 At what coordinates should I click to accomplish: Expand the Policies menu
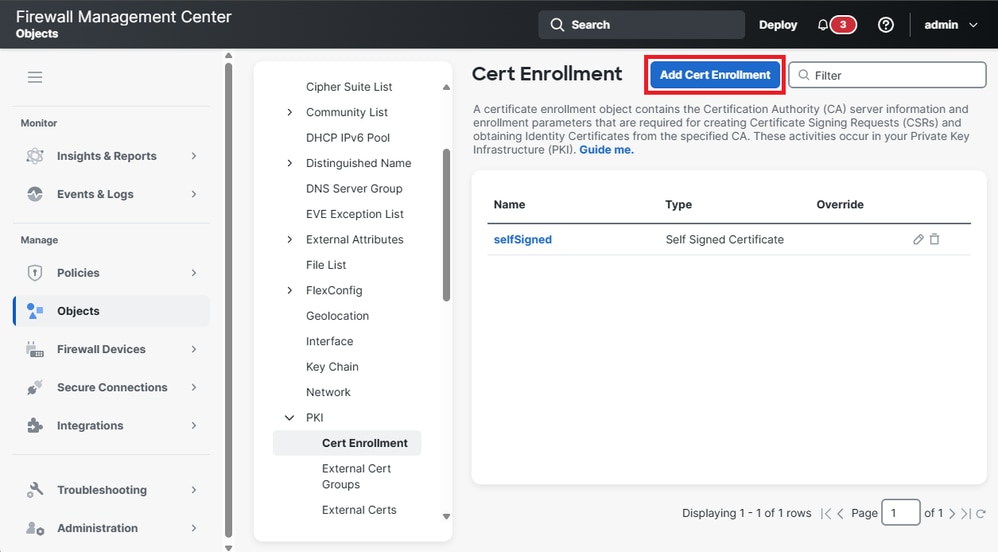[110, 273]
